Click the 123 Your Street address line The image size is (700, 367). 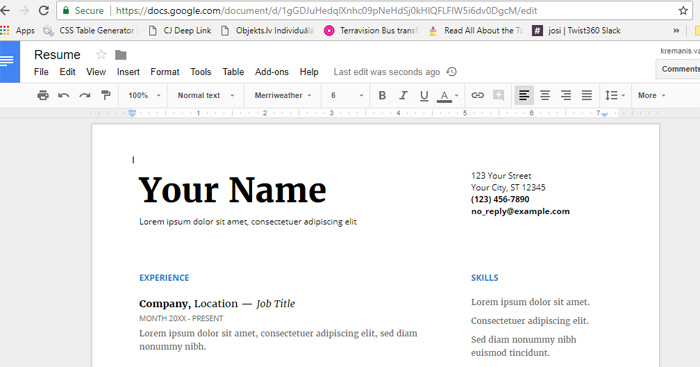click(501, 175)
